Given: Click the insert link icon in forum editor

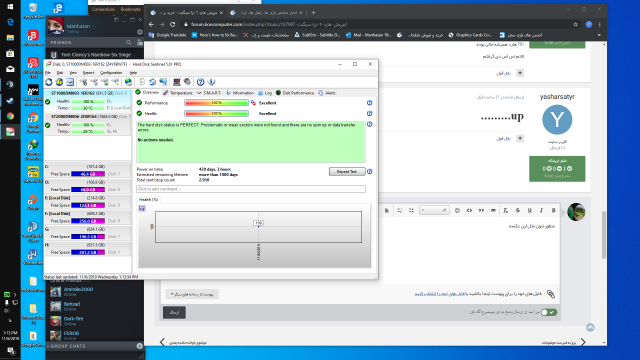Looking at the screenshot, I should click(493, 210).
